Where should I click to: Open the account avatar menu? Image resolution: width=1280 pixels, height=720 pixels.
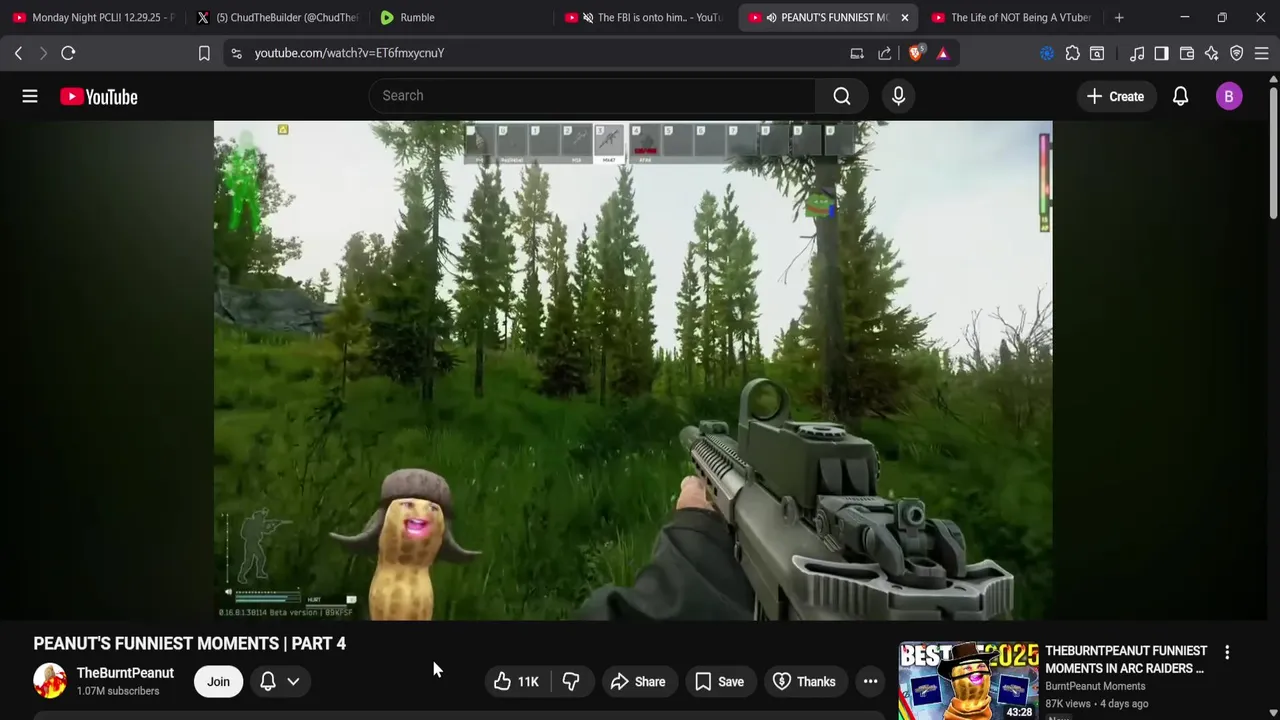(1229, 96)
